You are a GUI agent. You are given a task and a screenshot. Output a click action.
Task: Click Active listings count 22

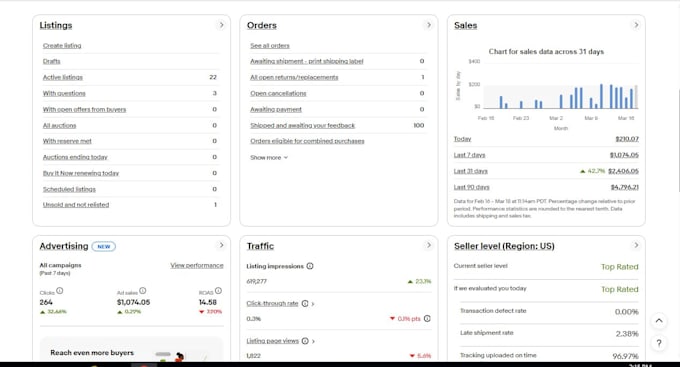213,77
